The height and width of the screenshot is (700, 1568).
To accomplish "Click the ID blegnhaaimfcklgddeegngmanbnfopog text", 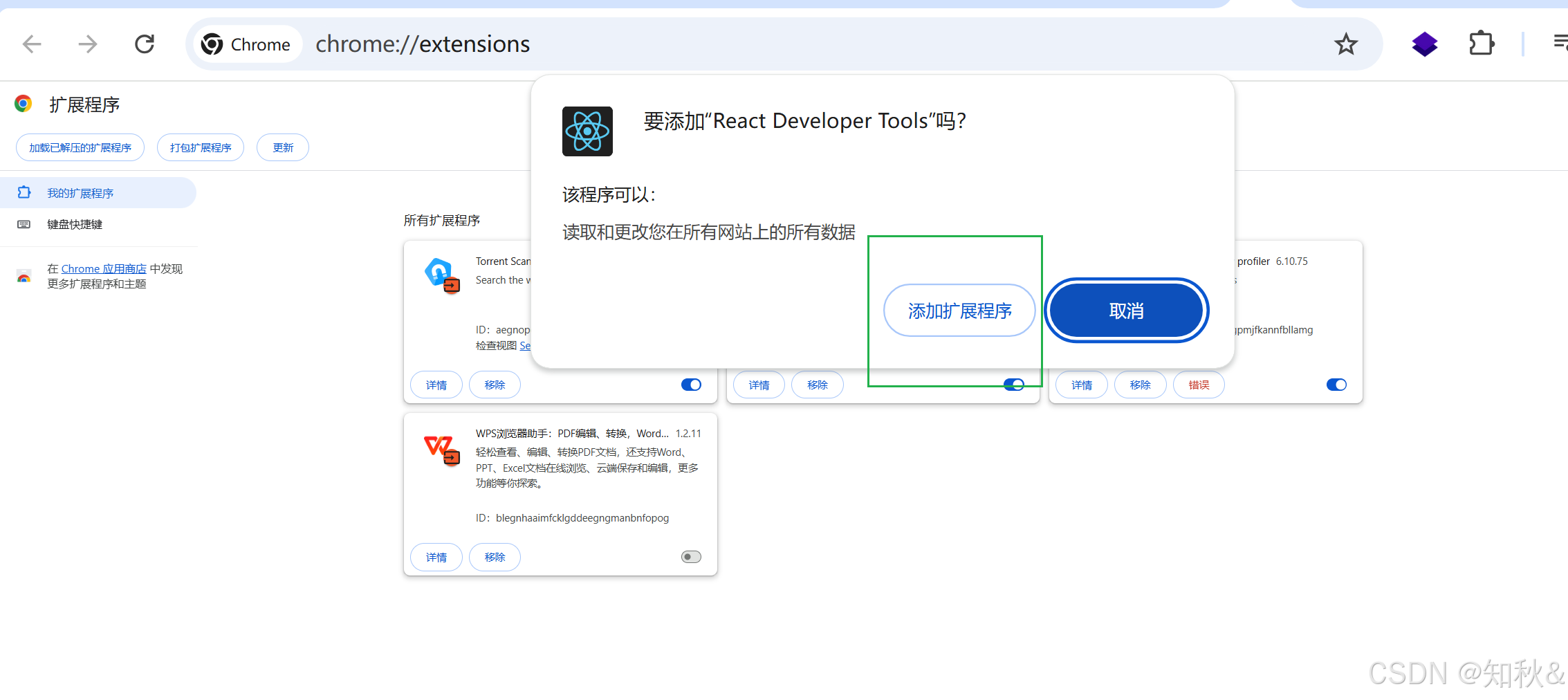I will [x=572, y=518].
